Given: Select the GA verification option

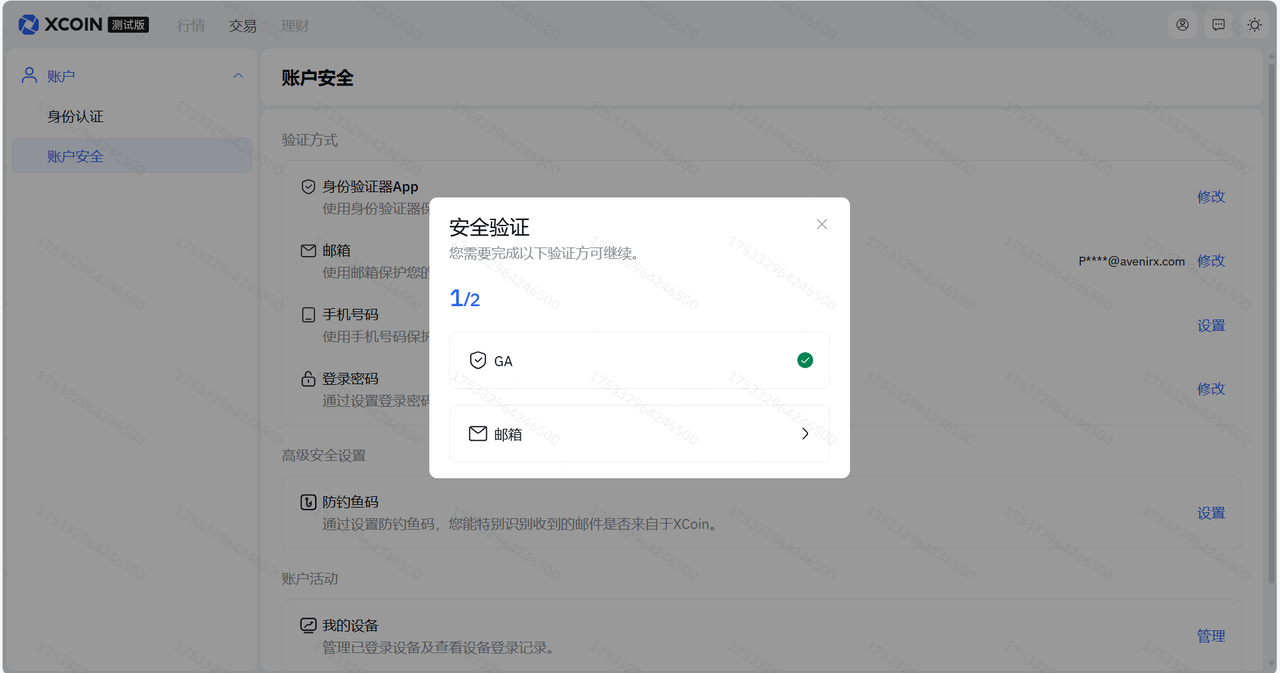Looking at the screenshot, I should [639, 360].
